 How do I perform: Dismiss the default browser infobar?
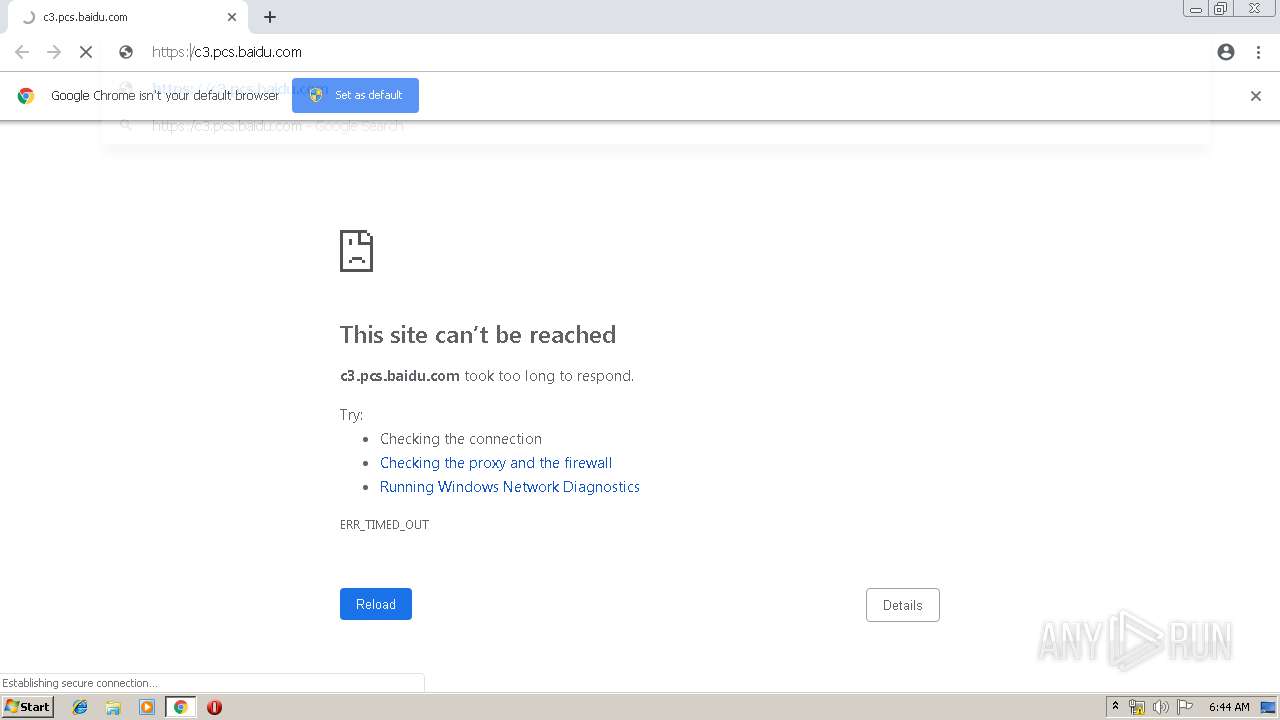pyautogui.click(x=1256, y=96)
